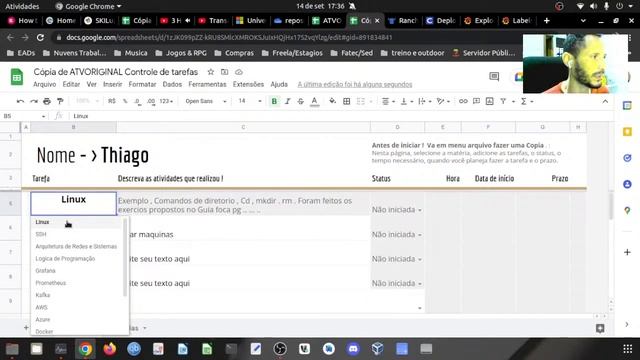Decrease decimal places
This screenshot has height=360, width=640.
point(138,101)
